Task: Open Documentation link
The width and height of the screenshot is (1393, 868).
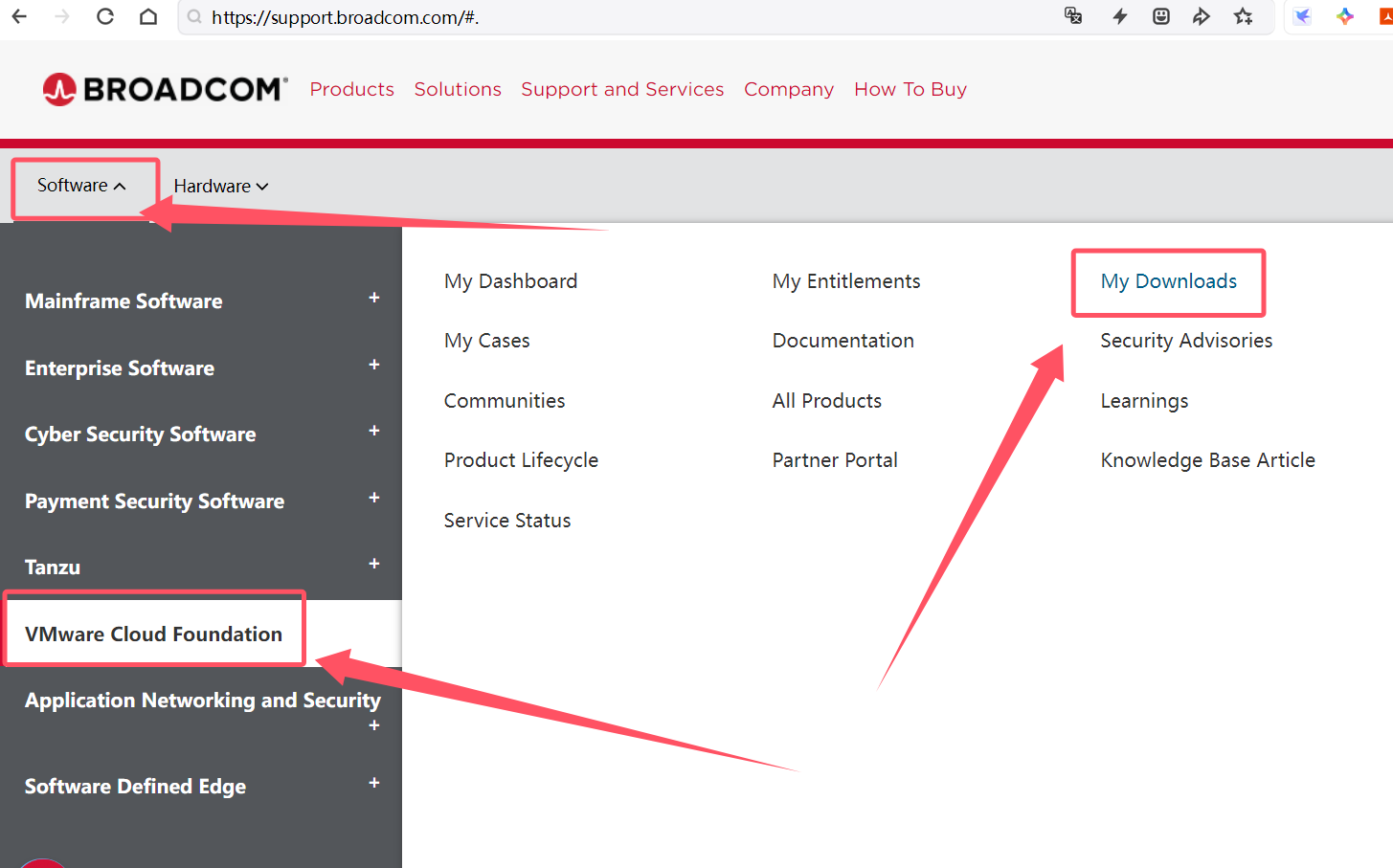Action: pos(843,341)
